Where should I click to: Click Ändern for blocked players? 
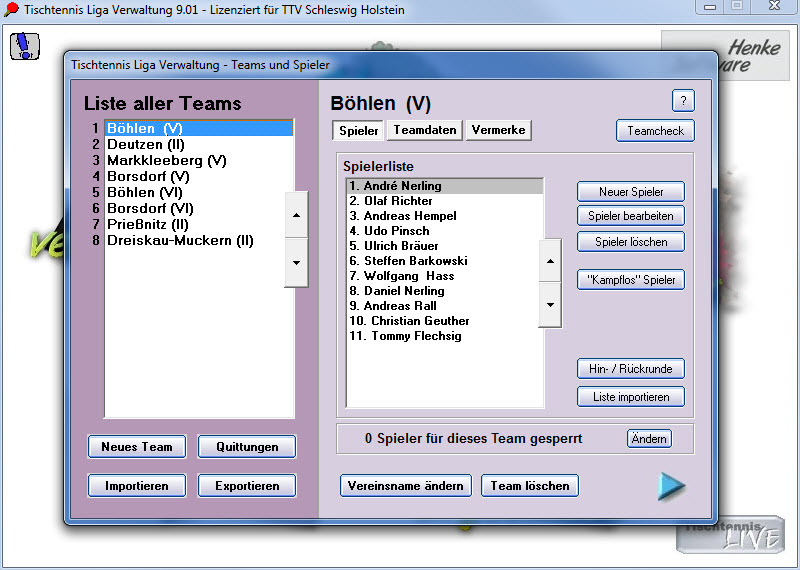point(649,439)
